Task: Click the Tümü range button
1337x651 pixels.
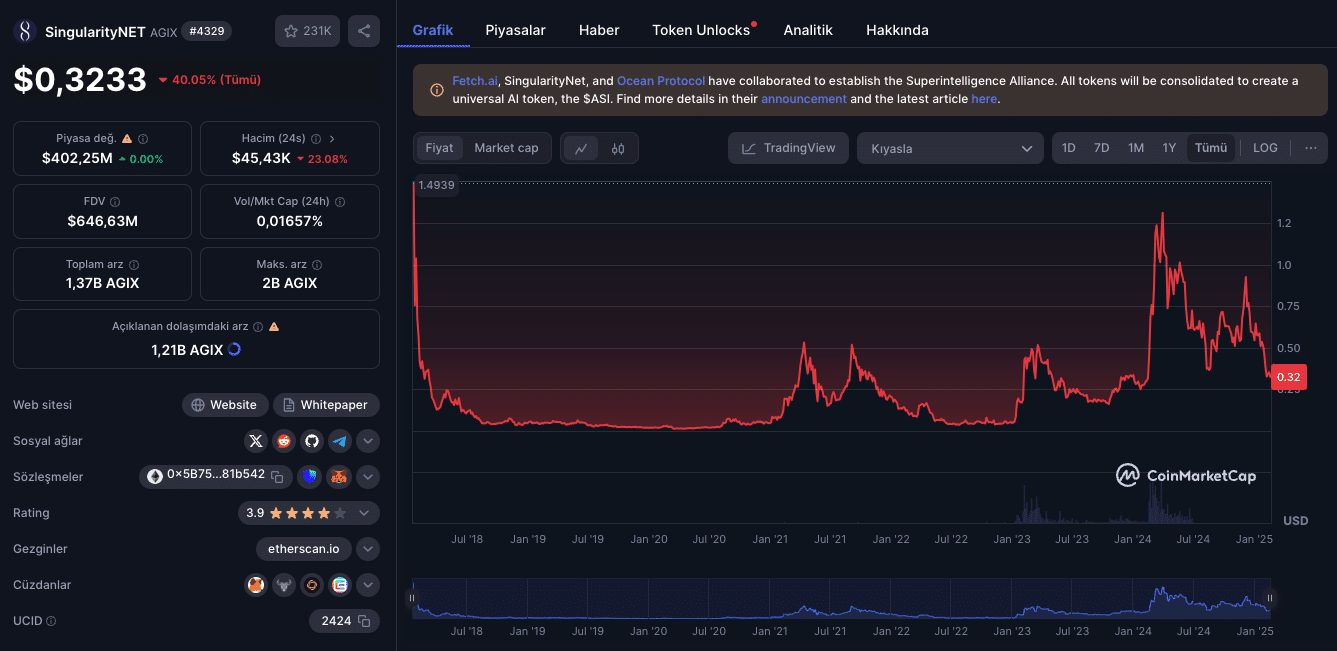Action: coord(1211,148)
